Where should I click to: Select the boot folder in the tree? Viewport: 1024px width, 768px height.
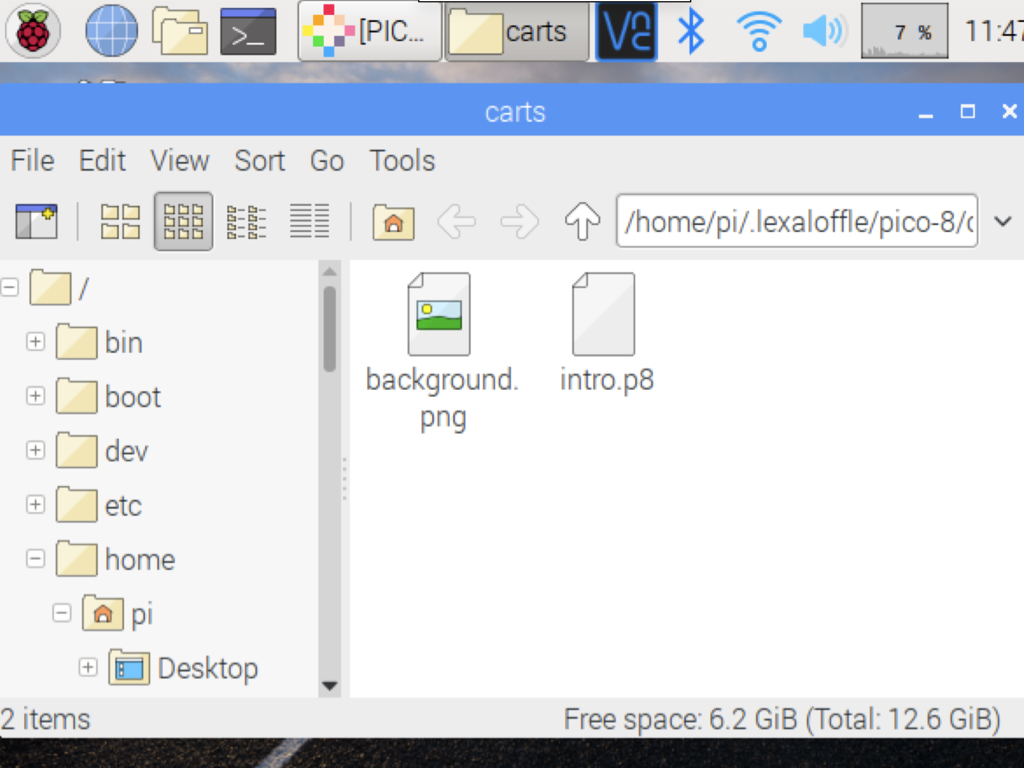[x=108, y=396]
